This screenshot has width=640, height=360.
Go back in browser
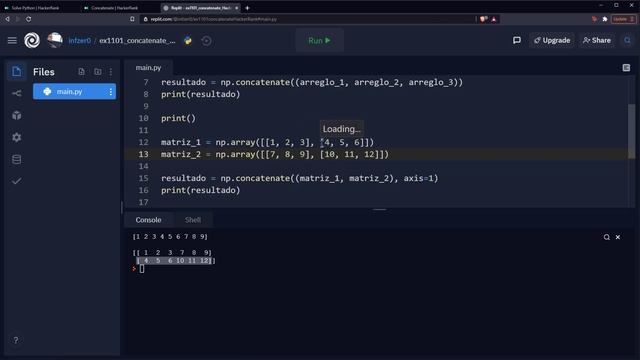[8, 19]
